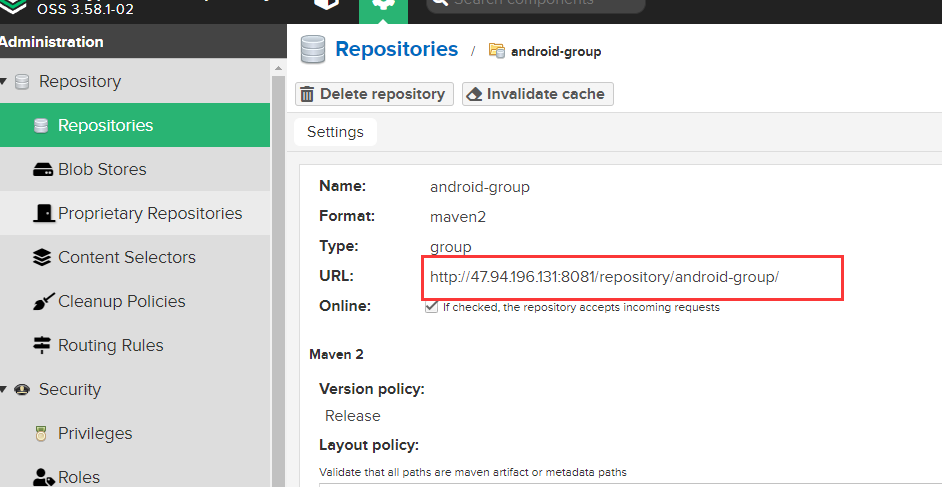Collapse the Repository tree section
The image size is (942, 487).
click(5, 82)
